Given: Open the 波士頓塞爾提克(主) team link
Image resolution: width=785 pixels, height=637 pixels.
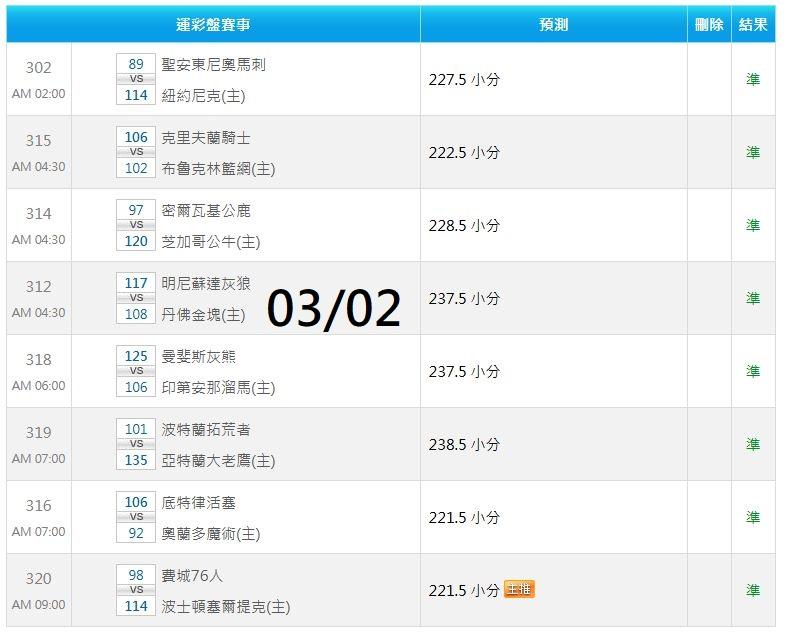Looking at the screenshot, I should tap(226, 607).
